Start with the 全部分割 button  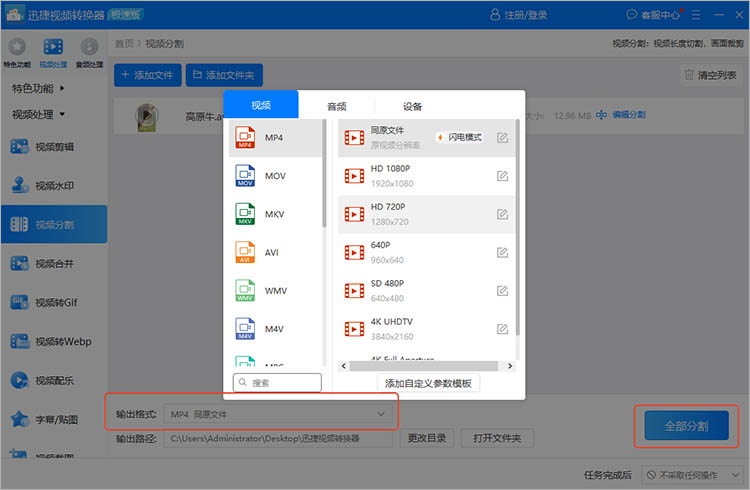(x=687, y=425)
